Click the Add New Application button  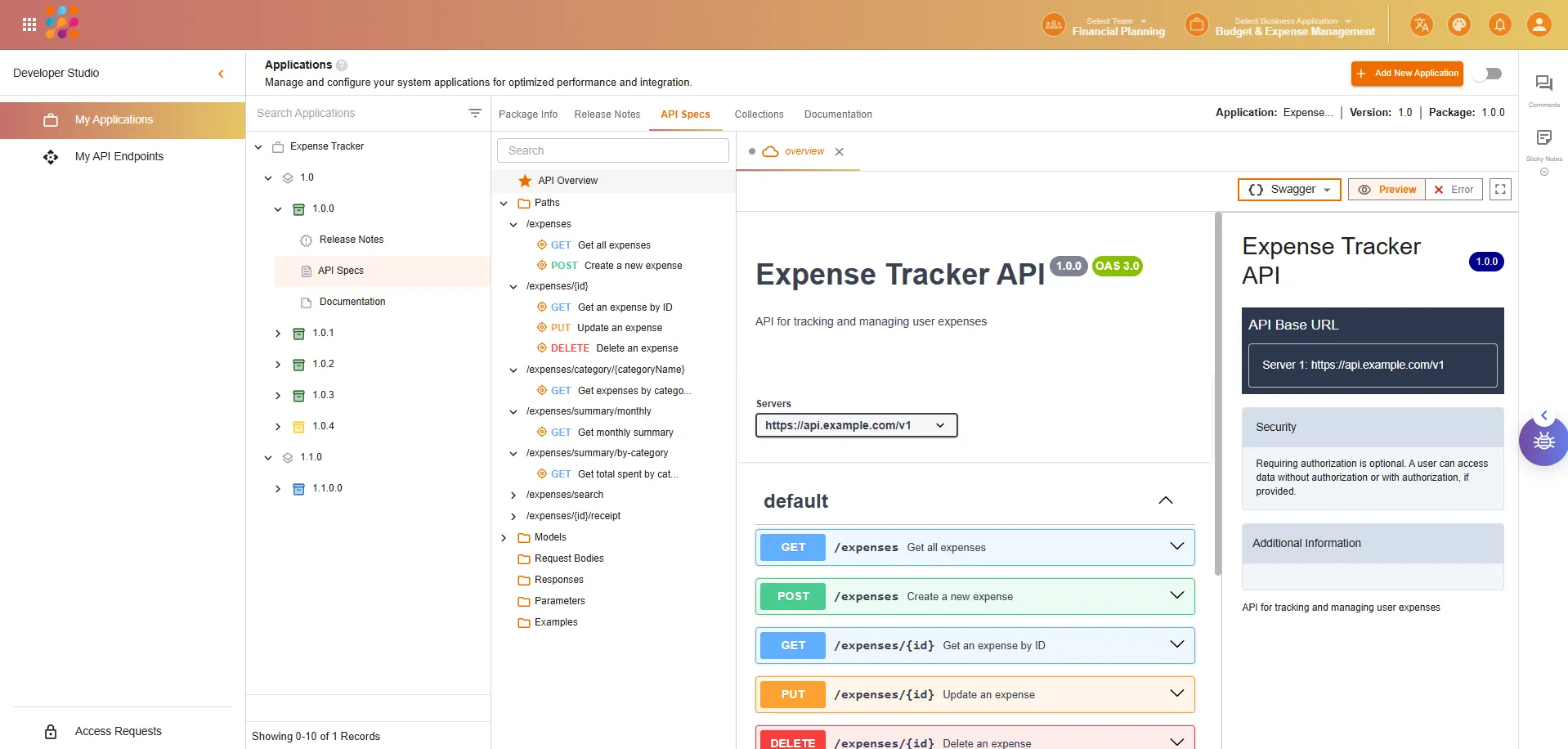(1406, 74)
